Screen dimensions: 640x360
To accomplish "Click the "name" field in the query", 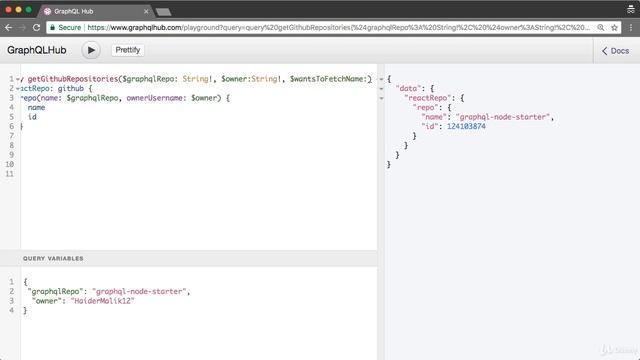I will point(36,107).
